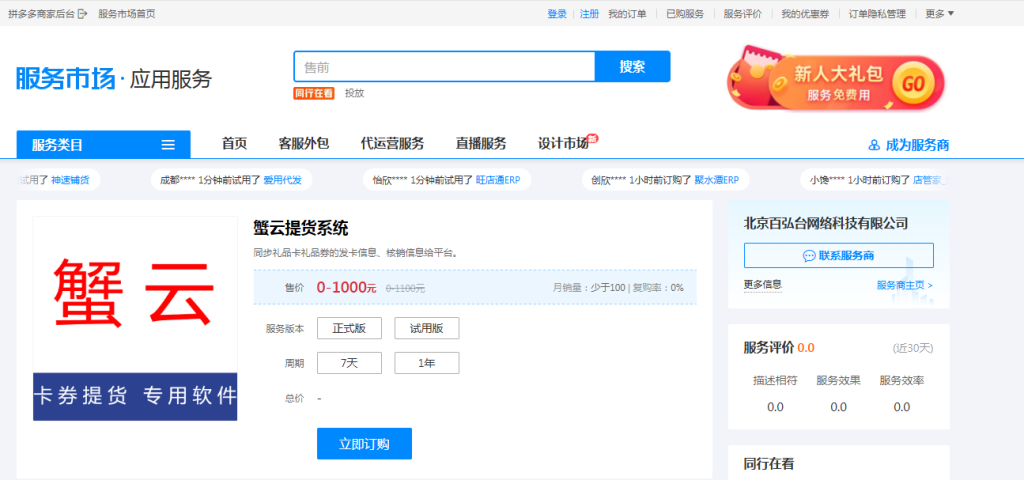This screenshot has width=1024, height=480.
Task: Click the 注册 link
Action: [x=589, y=14]
